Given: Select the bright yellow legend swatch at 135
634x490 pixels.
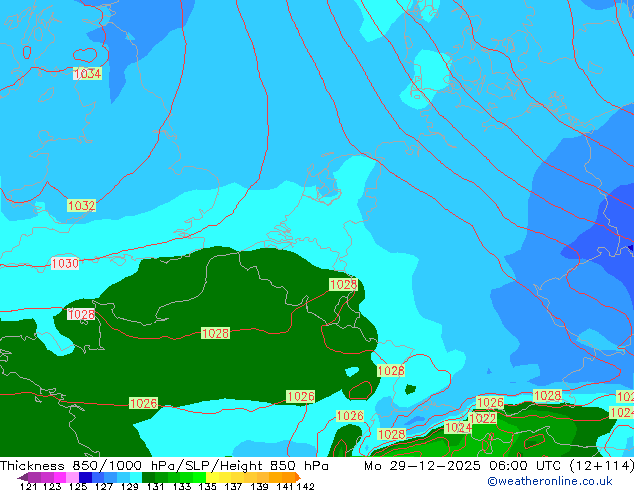Looking at the screenshot, I should tap(212, 477).
